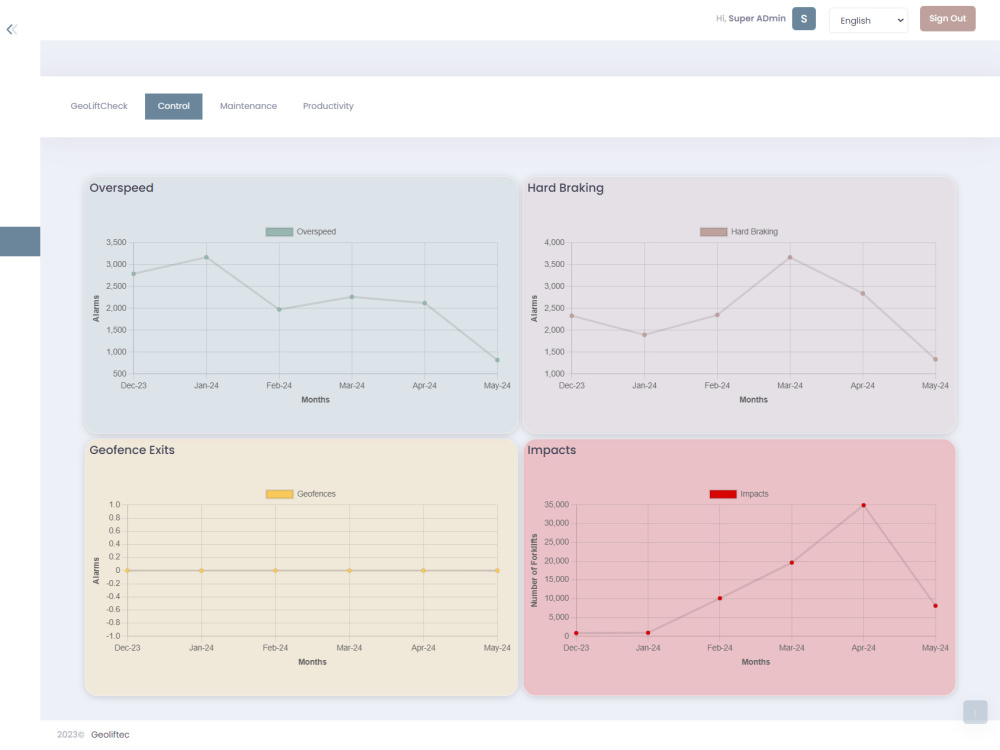Toggle the Overspeed legend swatch
Image resolution: width=1000 pixels, height=750 pixels.
click(279, 232)
